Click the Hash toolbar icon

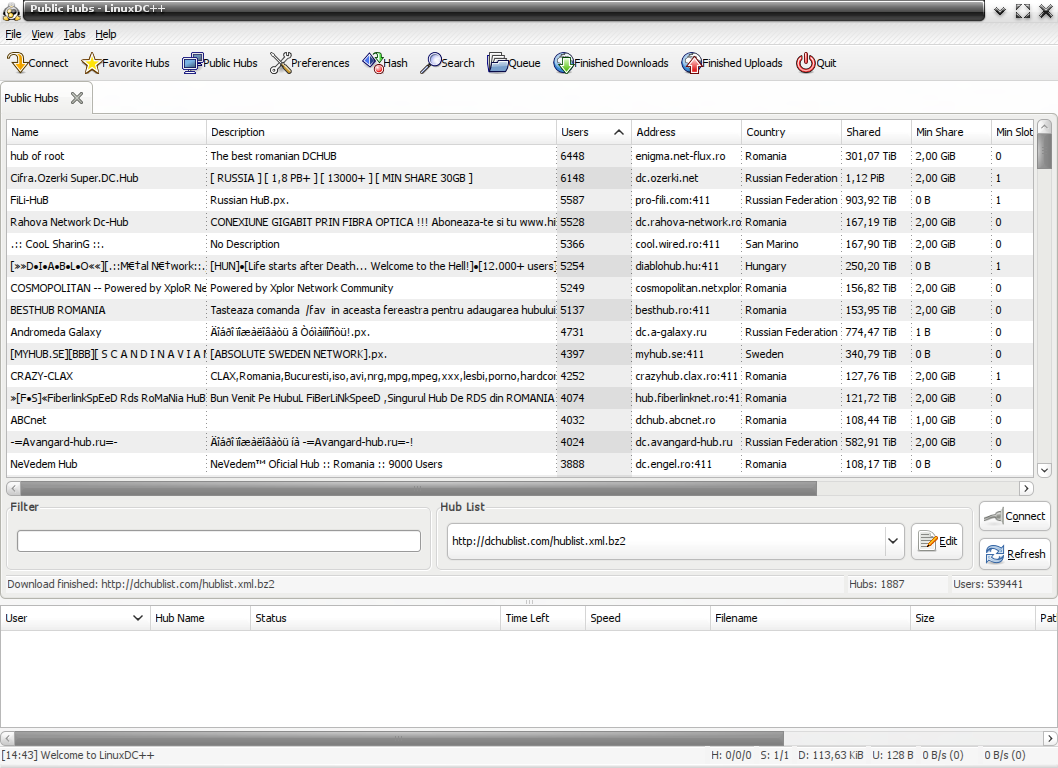pos(373,63)
